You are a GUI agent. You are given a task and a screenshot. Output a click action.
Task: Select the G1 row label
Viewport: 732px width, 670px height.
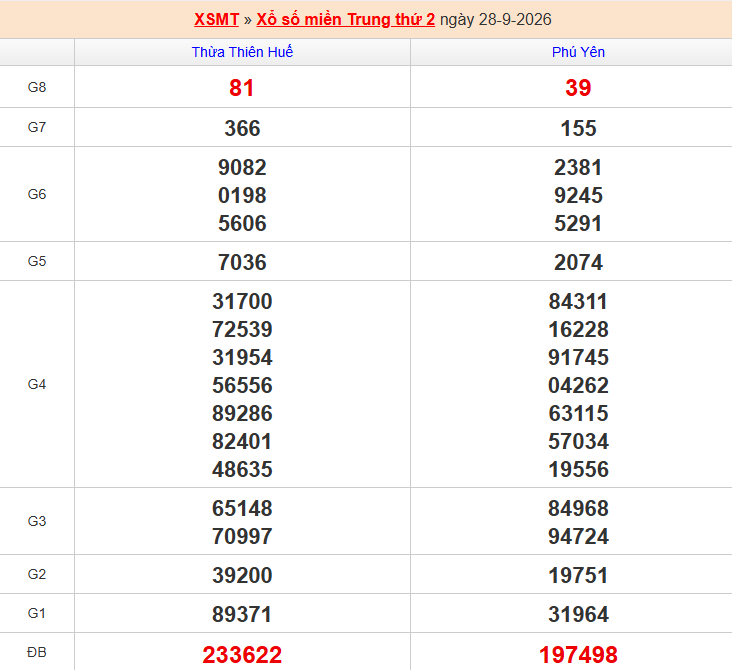(x=37, y=613)
